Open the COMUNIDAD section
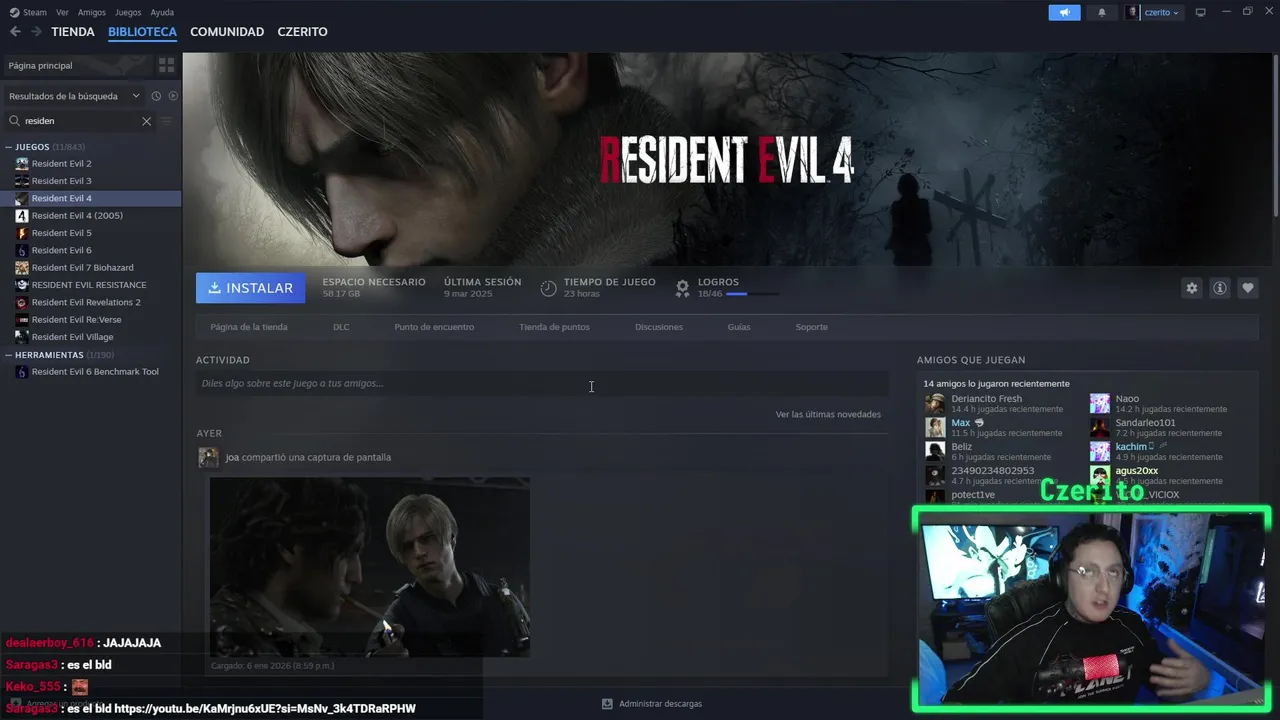 click(227, 32)
